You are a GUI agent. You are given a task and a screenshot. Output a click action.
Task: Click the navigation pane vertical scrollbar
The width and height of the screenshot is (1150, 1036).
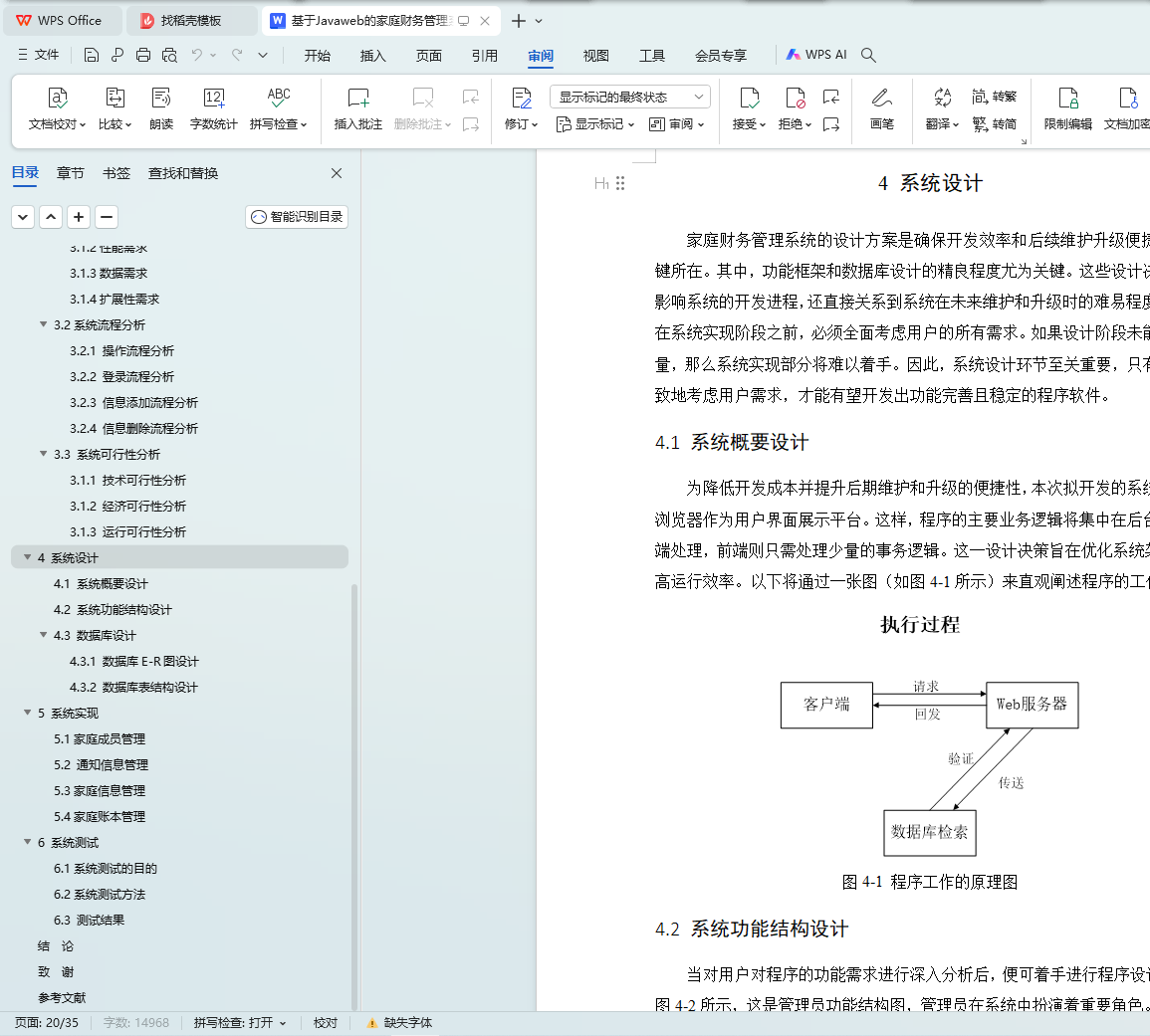pyautogui.click(x=354, y=795)
